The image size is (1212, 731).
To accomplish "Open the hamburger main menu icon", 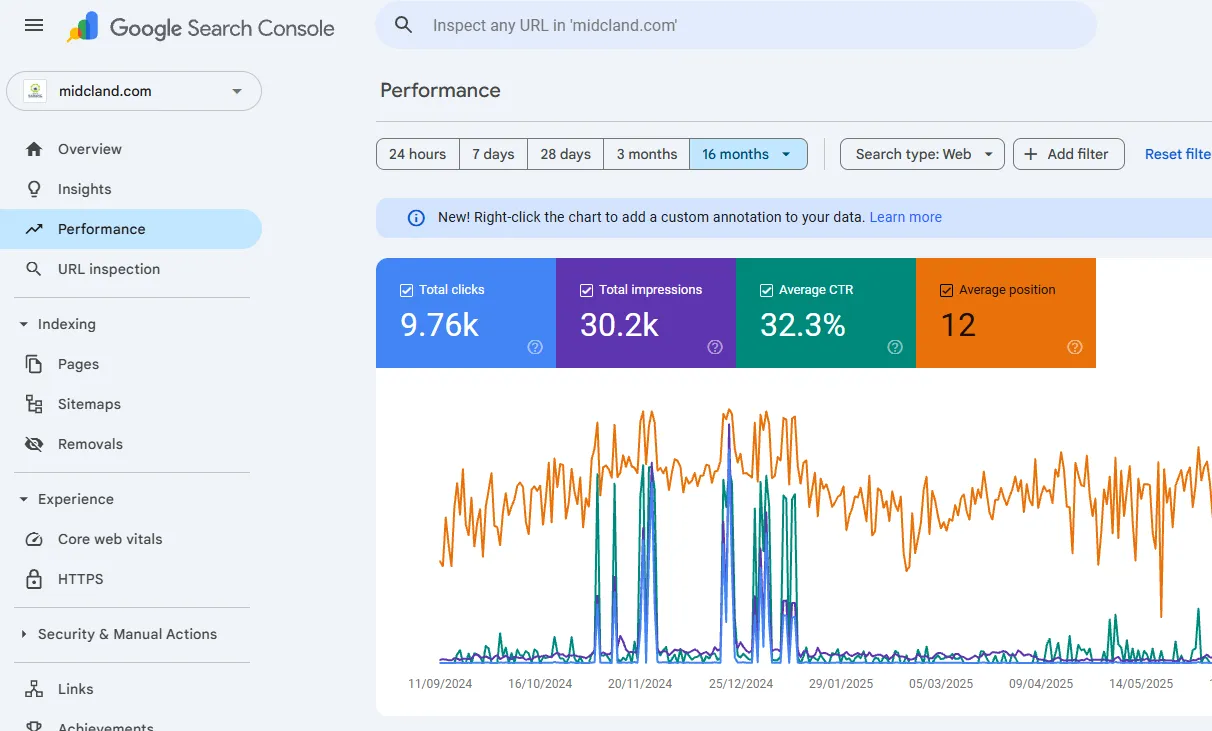I will coord(34,26).
